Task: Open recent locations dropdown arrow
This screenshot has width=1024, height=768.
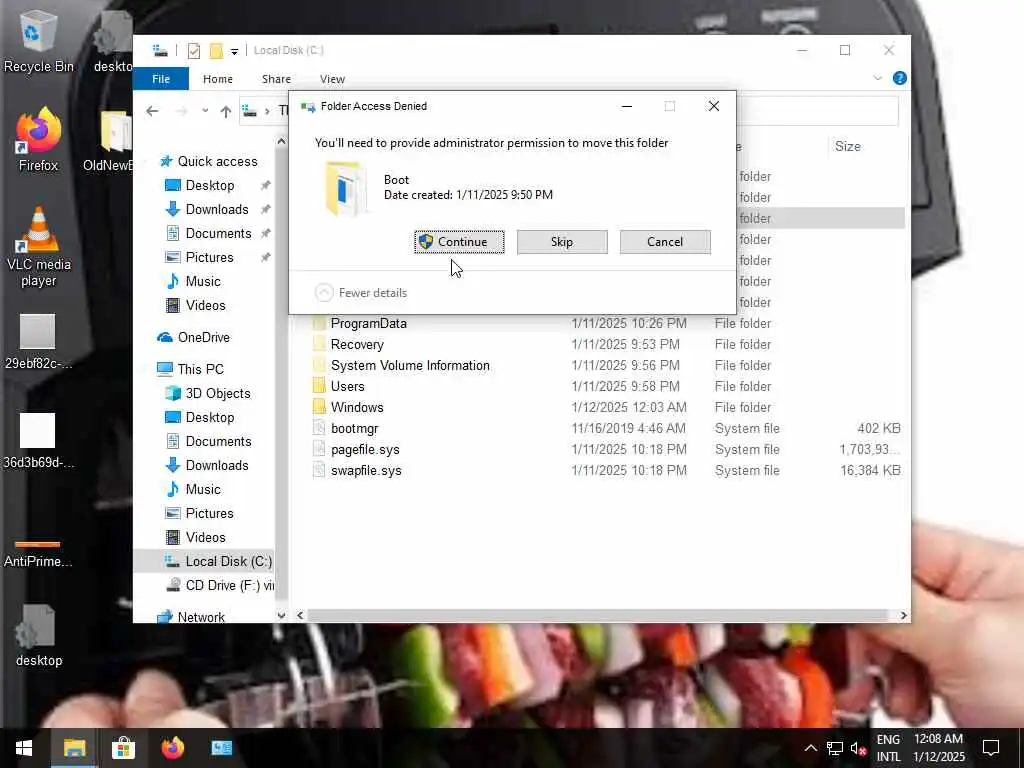Action: pyautogui.click(x=205, y=112)
